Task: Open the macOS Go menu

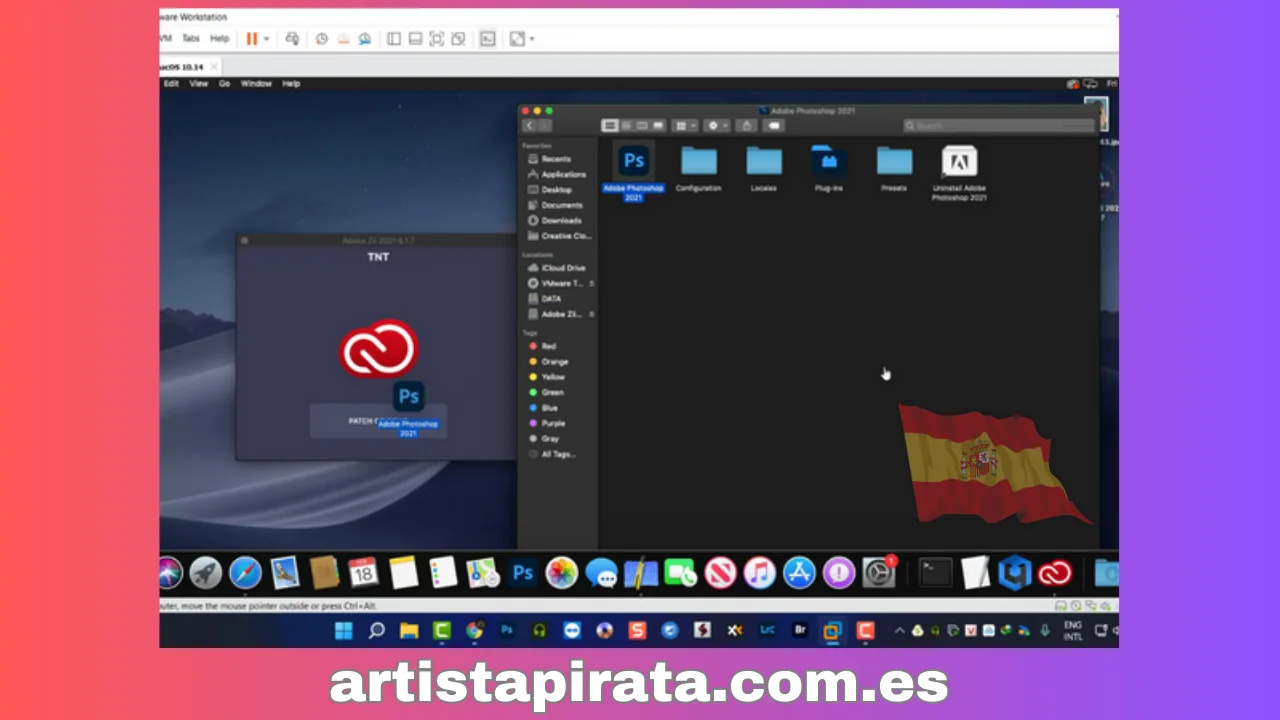Action: (224, 84)
